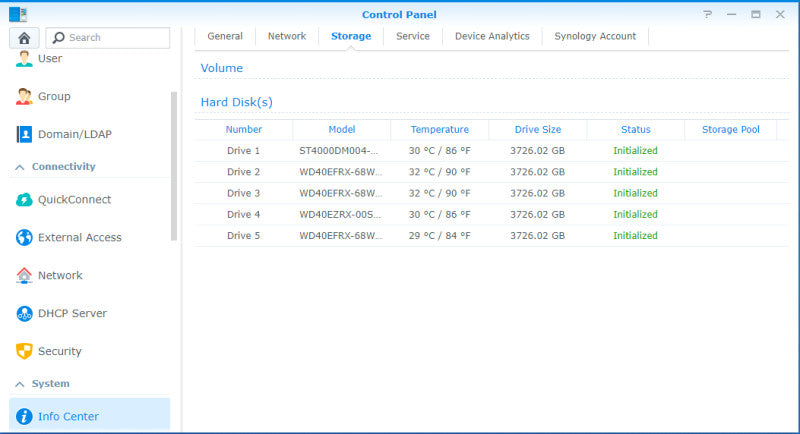
Task: Select the Storage tab
Action: tap(351, 36)
